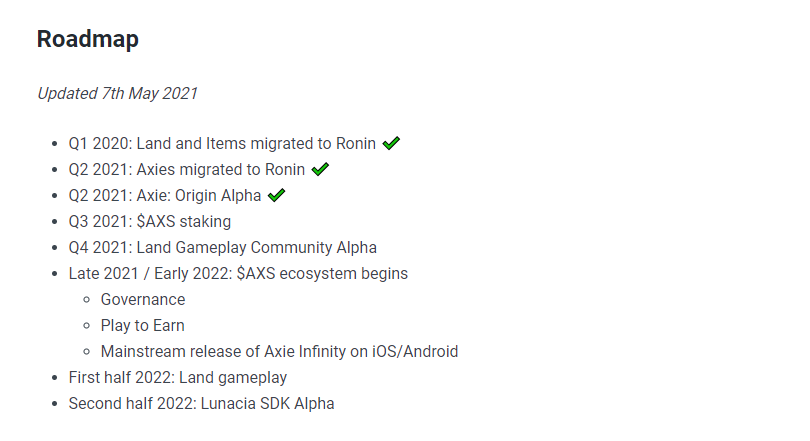Click Second half 2022: Lunacia SDK Alpha
This screenshot has width=810, height=441.
click(x=201, y=403)
